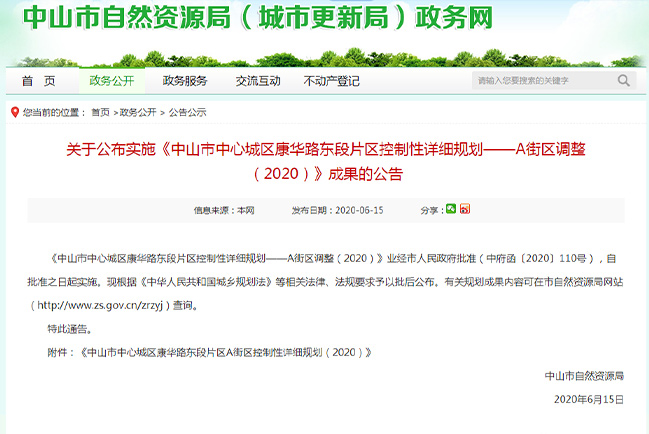The height and width of the screenshot is (434, 649).
Task: Click the 中山市自然资源局 signature at bottom
Action: coord(584,376)
